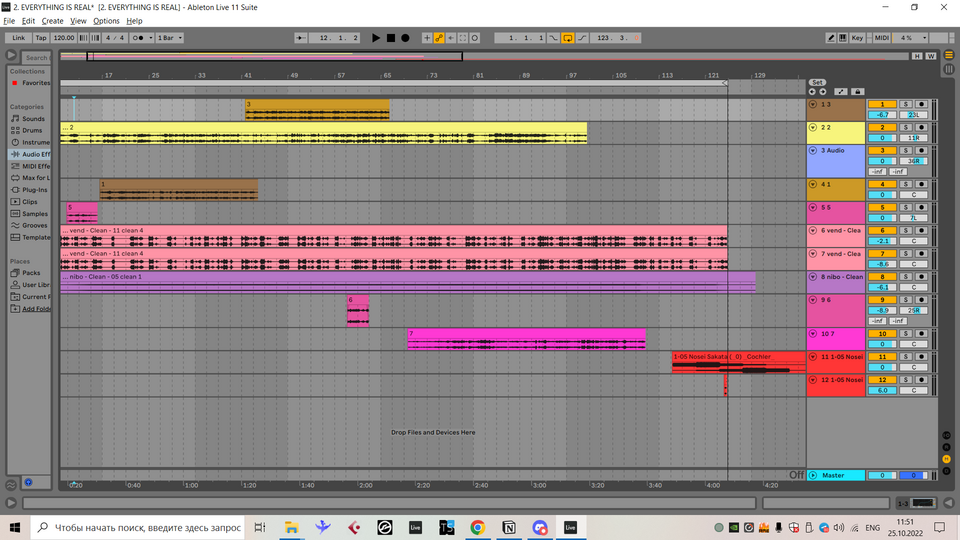Screen dimensions: 960x540
Task: Fold the 3 Audio track
Action: click(813, 150)
